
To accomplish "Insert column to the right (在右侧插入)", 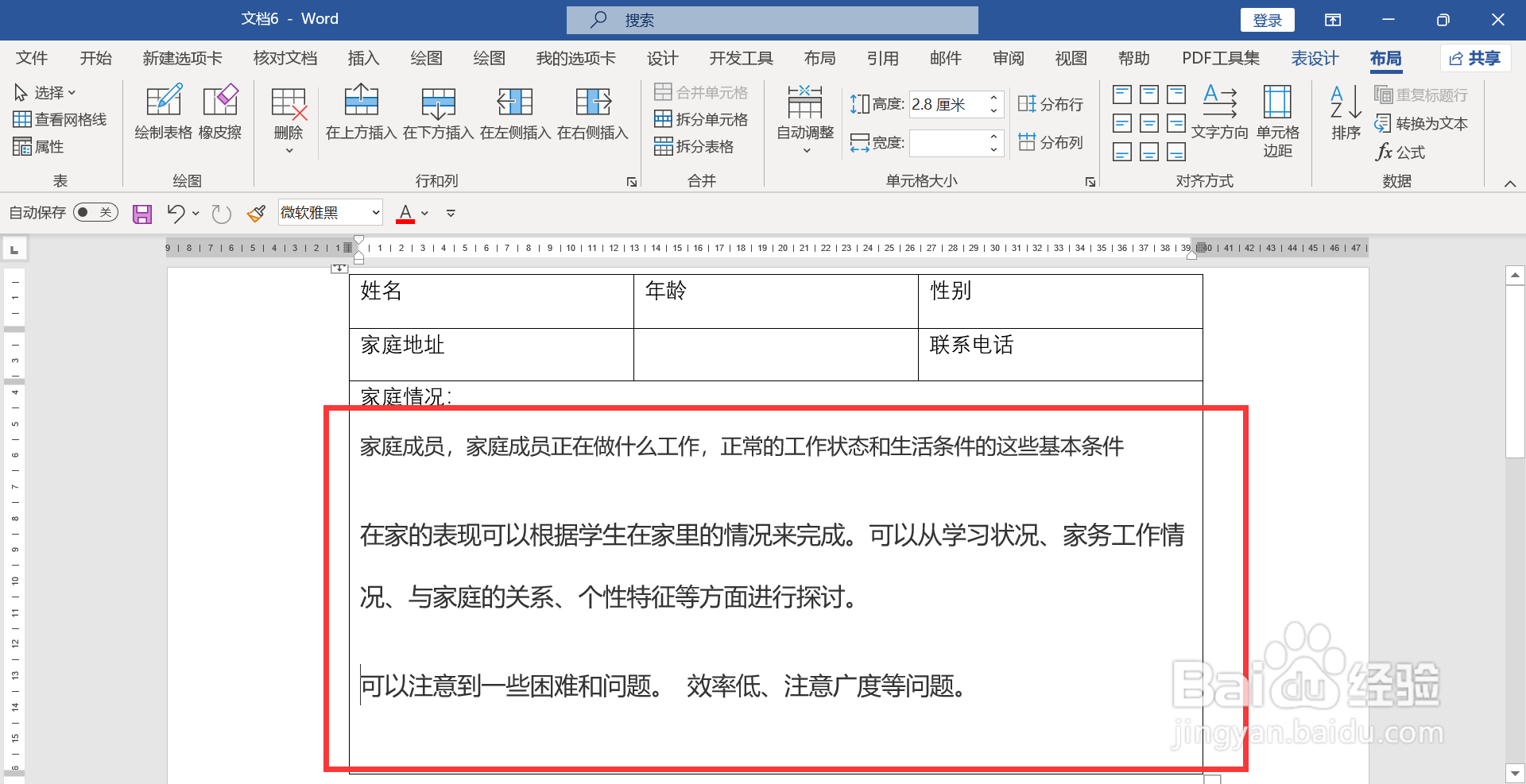I will (593, 112).
